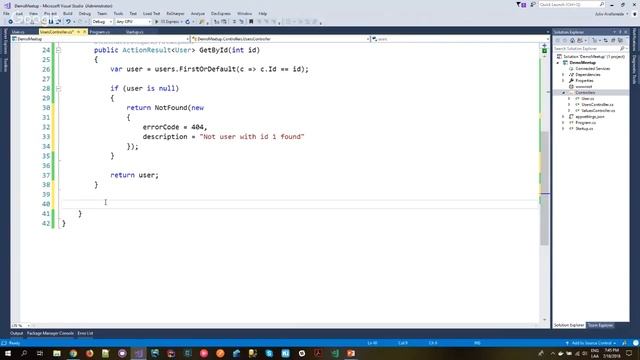
Task: Click the Solution Explorer refresh icon
Action: [x=606, y=40]
